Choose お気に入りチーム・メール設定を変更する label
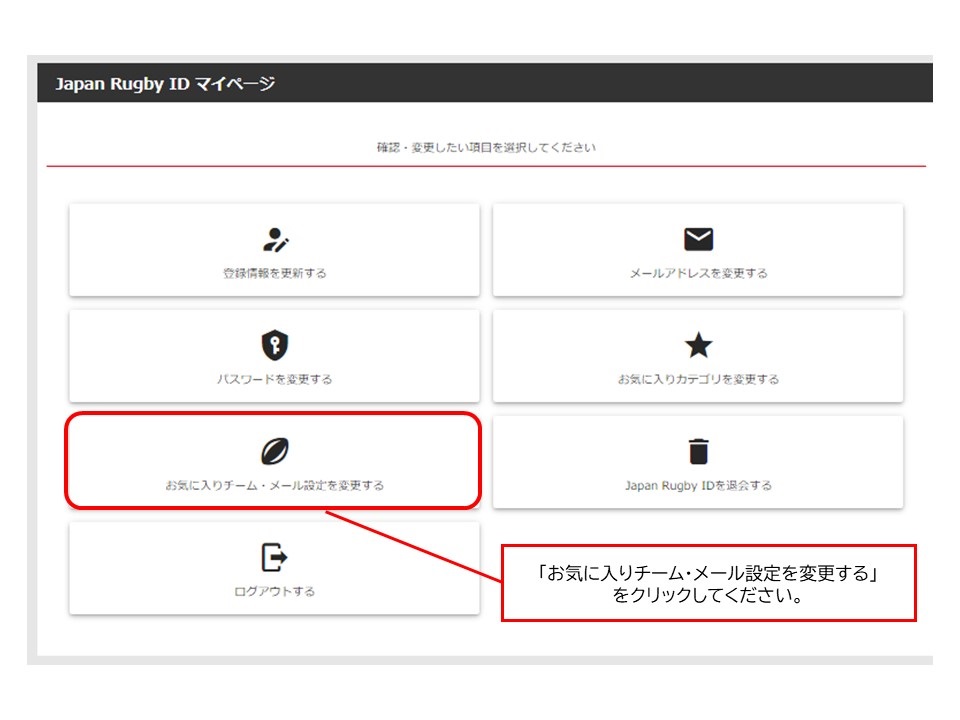 [x=274, y=485]
